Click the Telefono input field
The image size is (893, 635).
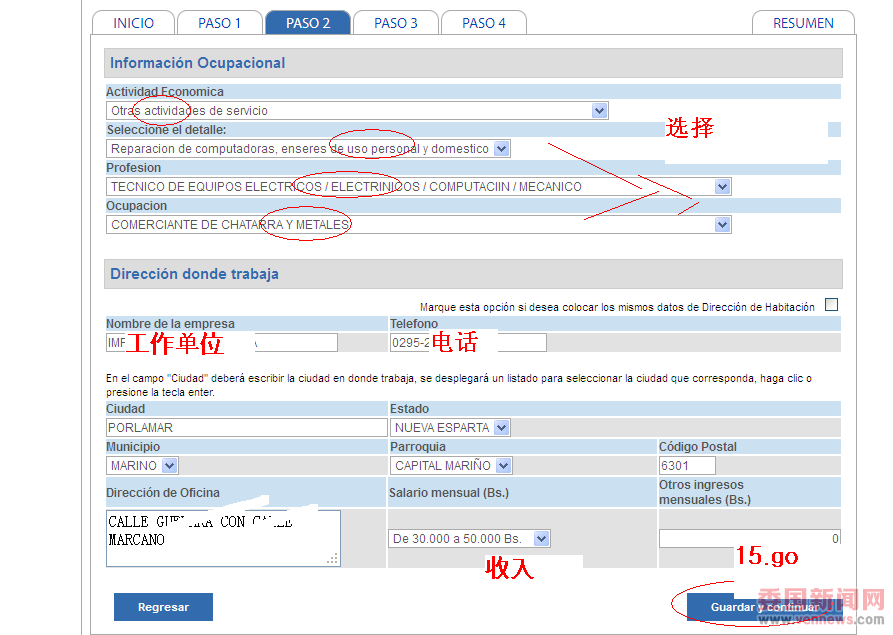[468, 343]
